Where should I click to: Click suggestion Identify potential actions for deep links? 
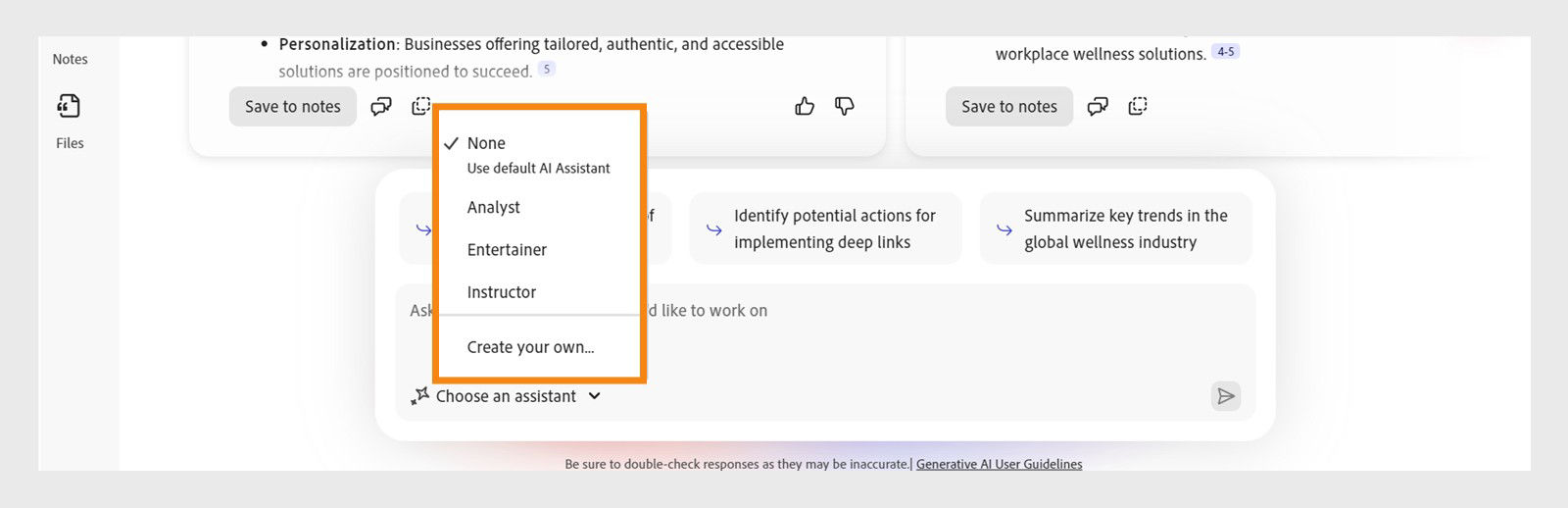tap(826, 229)
